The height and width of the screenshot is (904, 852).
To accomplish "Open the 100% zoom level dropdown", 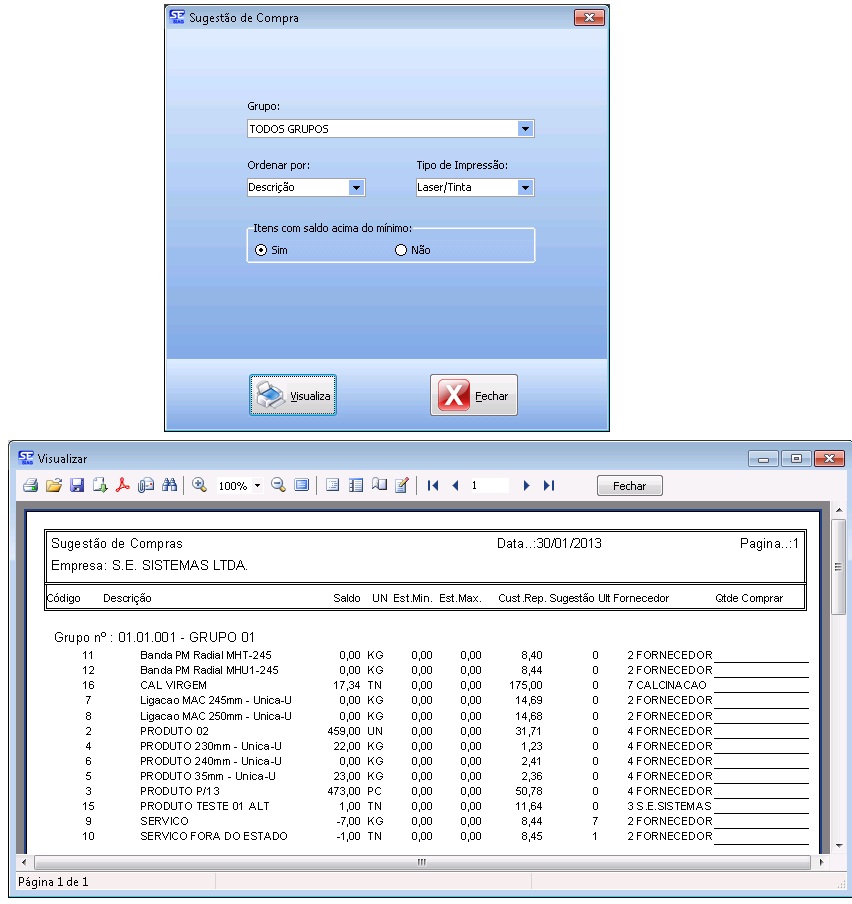I will point(257,486).
